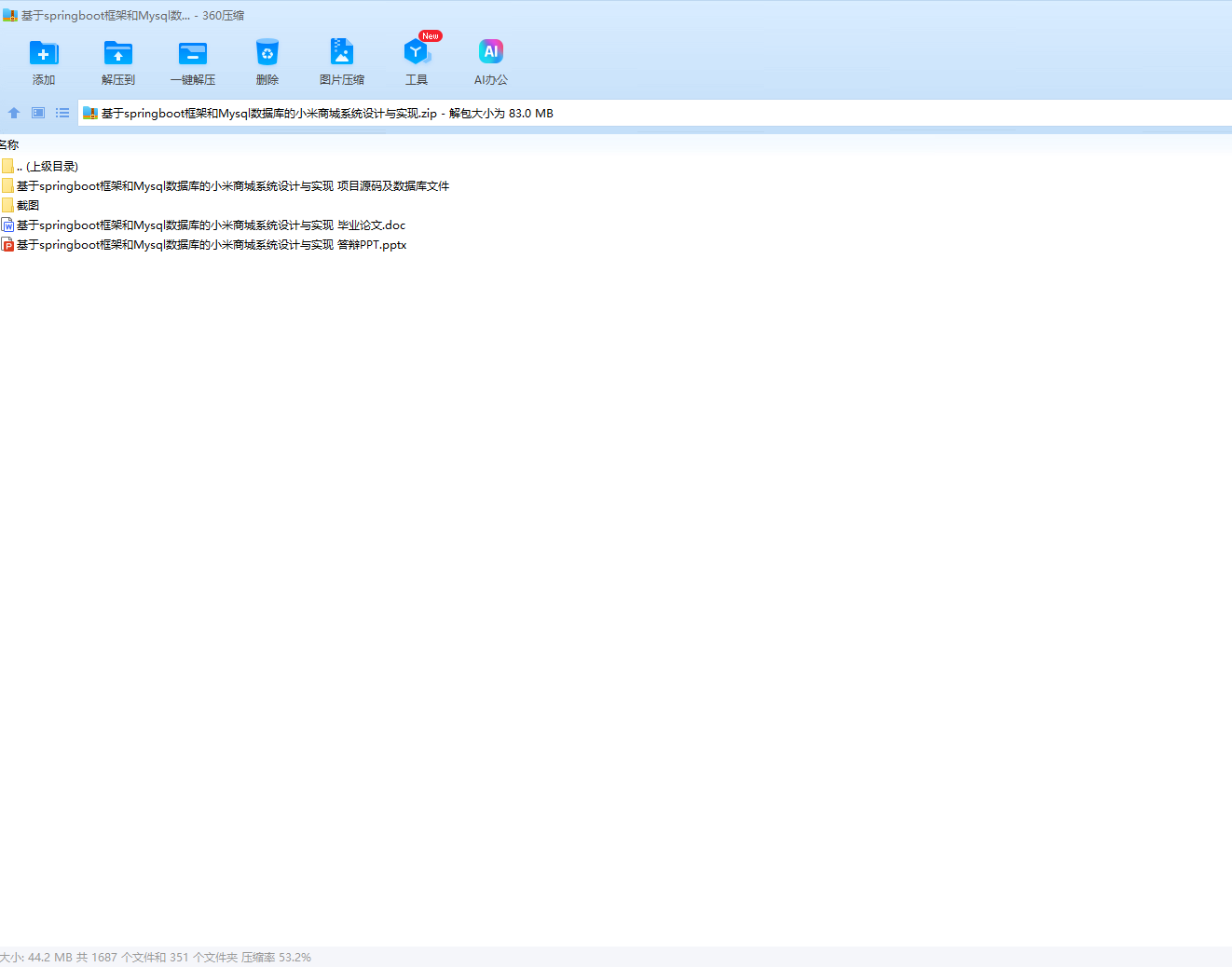The height and width of the screenshot is (967, 1232).
Task: Select the 答辩PPT.pptx file
Action: [204, 244]
